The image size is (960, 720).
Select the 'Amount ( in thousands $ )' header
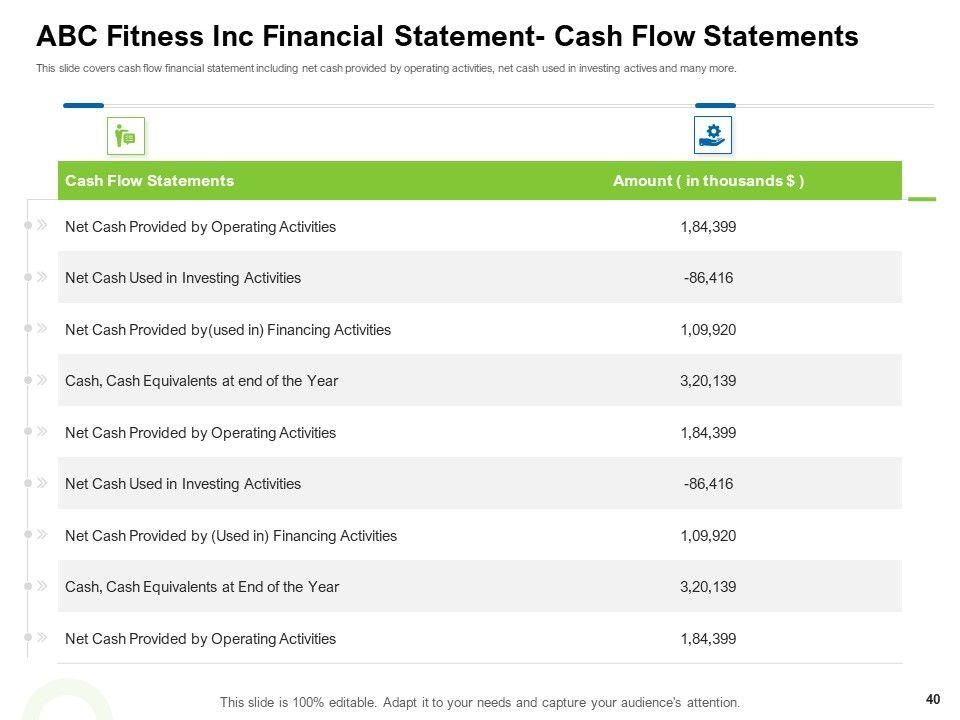click(x=708, y=181)
